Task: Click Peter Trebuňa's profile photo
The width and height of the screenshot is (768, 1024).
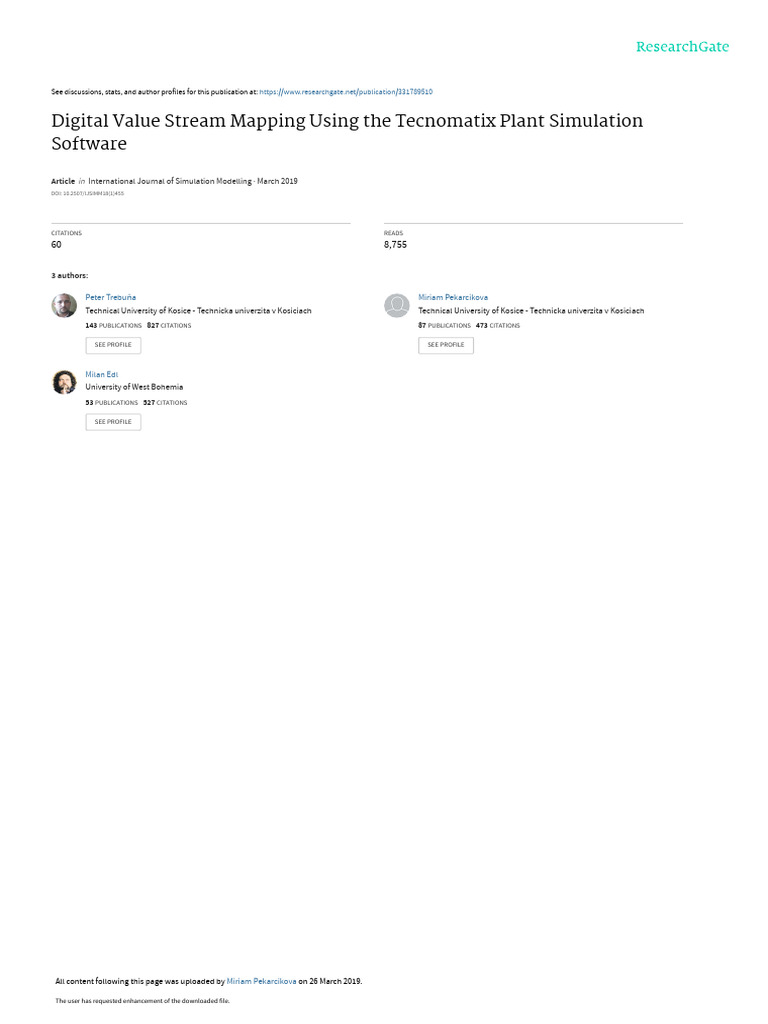Action: coord(64,305)
